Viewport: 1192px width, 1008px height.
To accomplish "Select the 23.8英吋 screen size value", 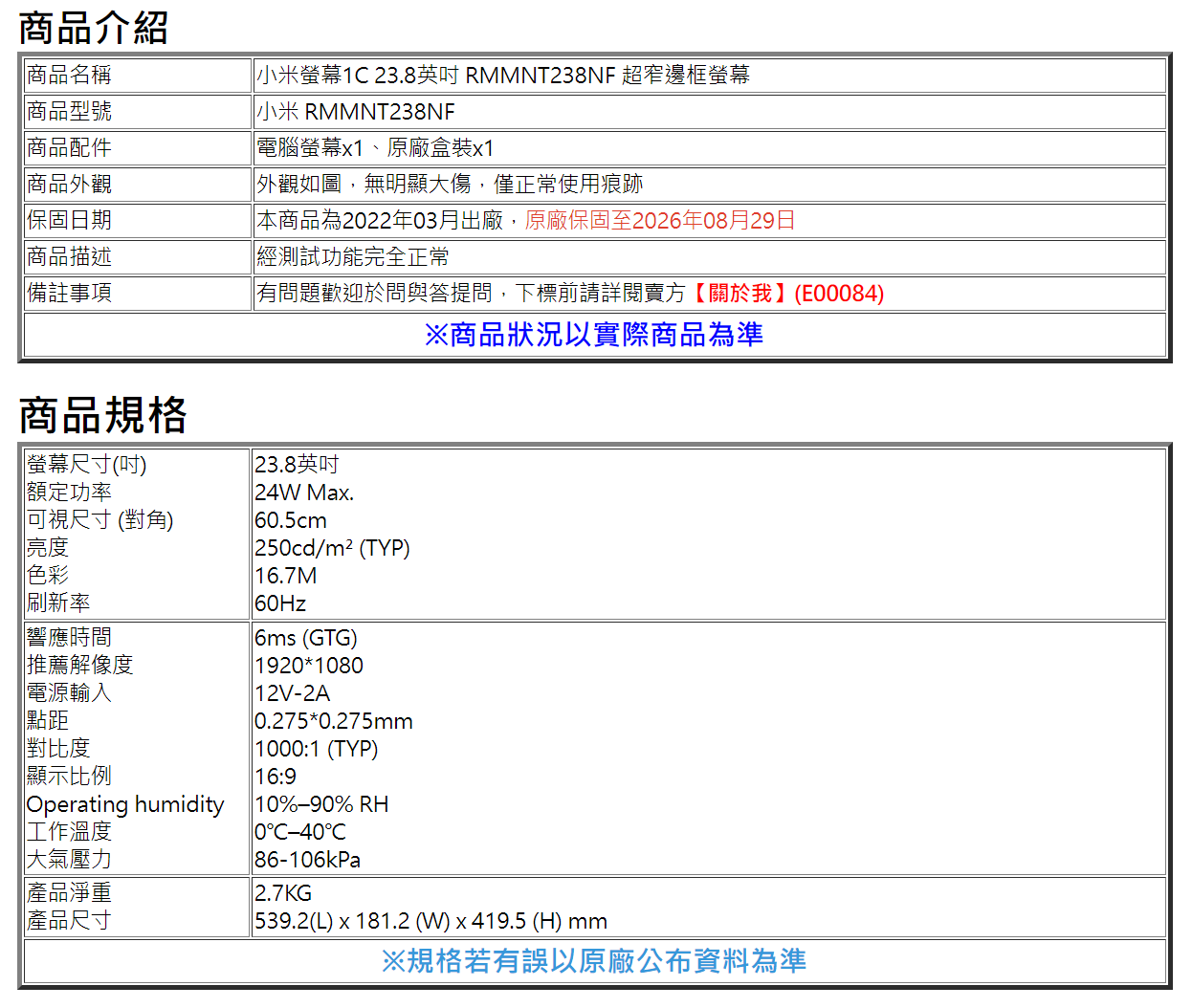I will click(292, 465).
